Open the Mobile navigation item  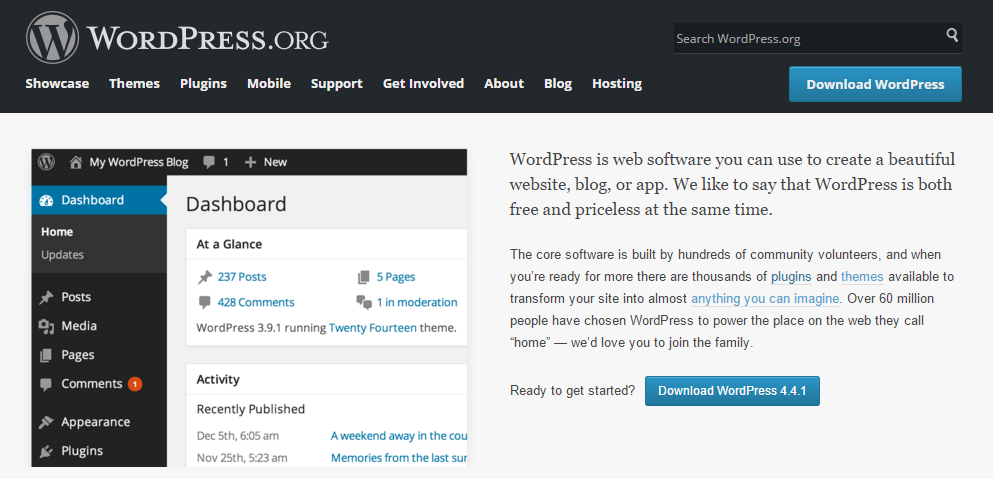(269, 84)
